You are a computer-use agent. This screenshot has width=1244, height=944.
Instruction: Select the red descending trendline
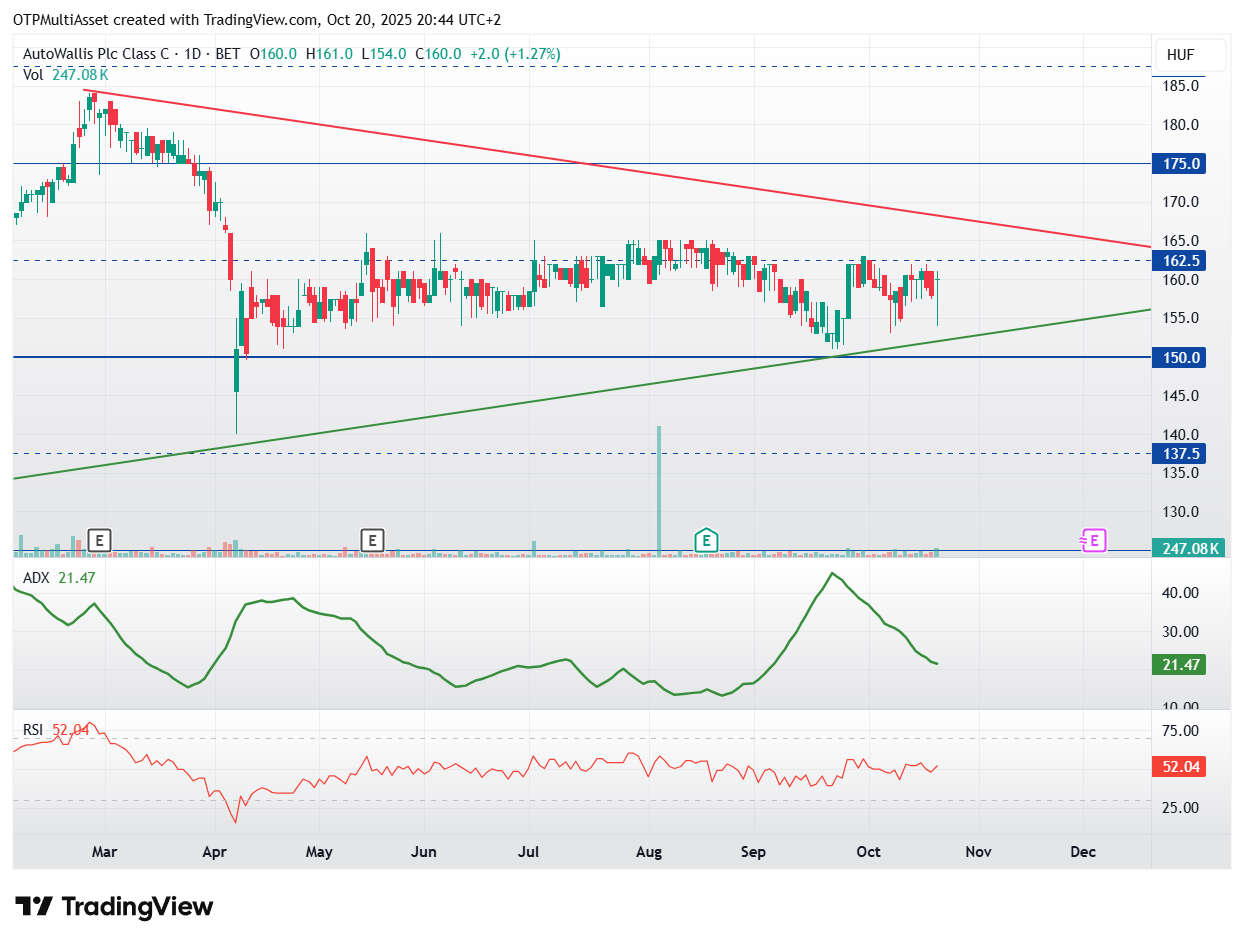pos(600,166)
